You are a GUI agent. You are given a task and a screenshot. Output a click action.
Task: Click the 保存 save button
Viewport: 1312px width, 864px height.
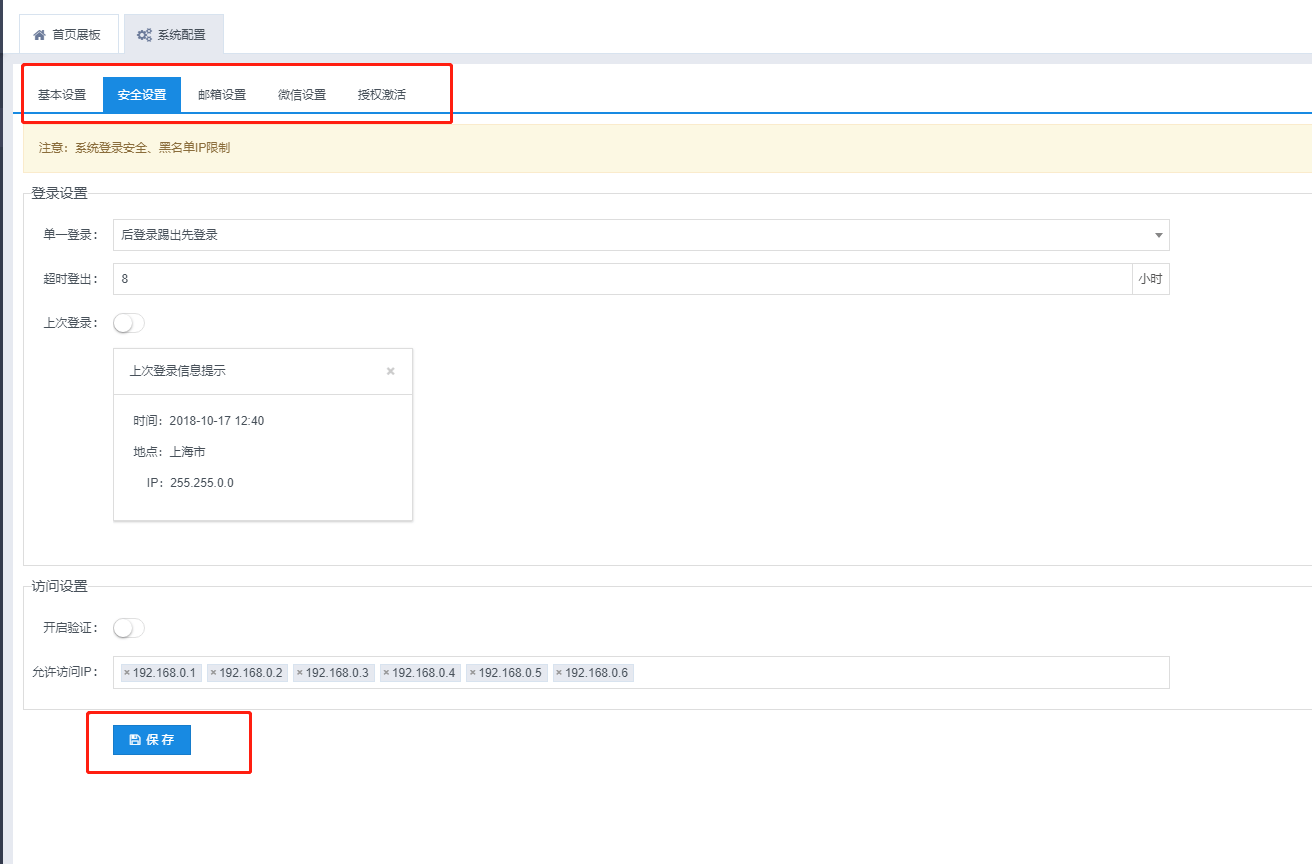point(152,740)
